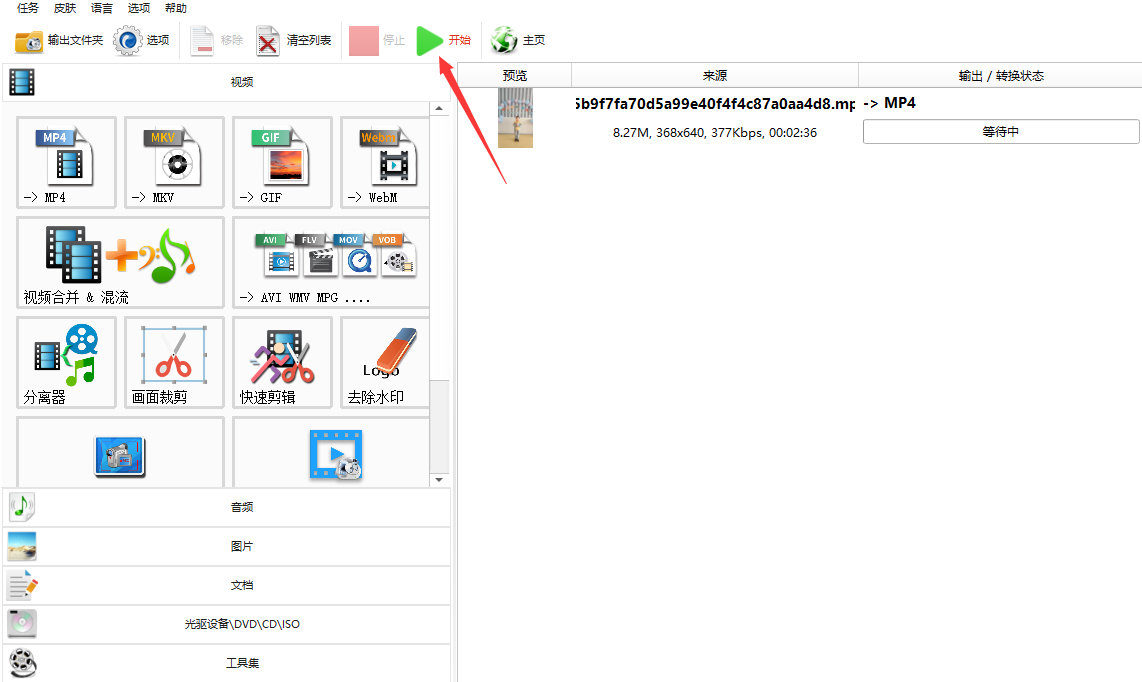Click the video preview thumbnail
This screenshot has width=1142, height=682.
point(516,118)
